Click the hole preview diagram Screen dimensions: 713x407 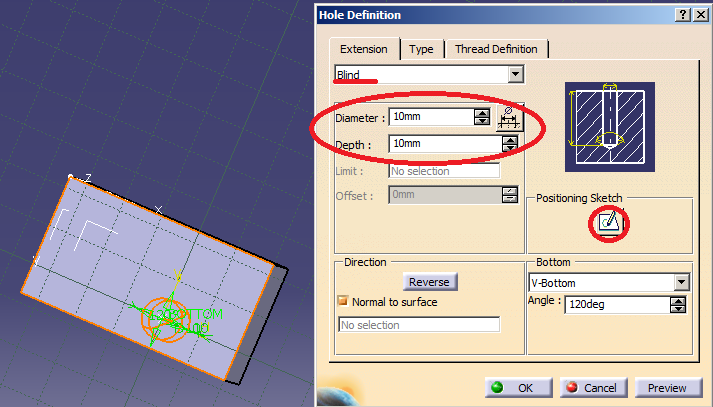tap(609, 125)
